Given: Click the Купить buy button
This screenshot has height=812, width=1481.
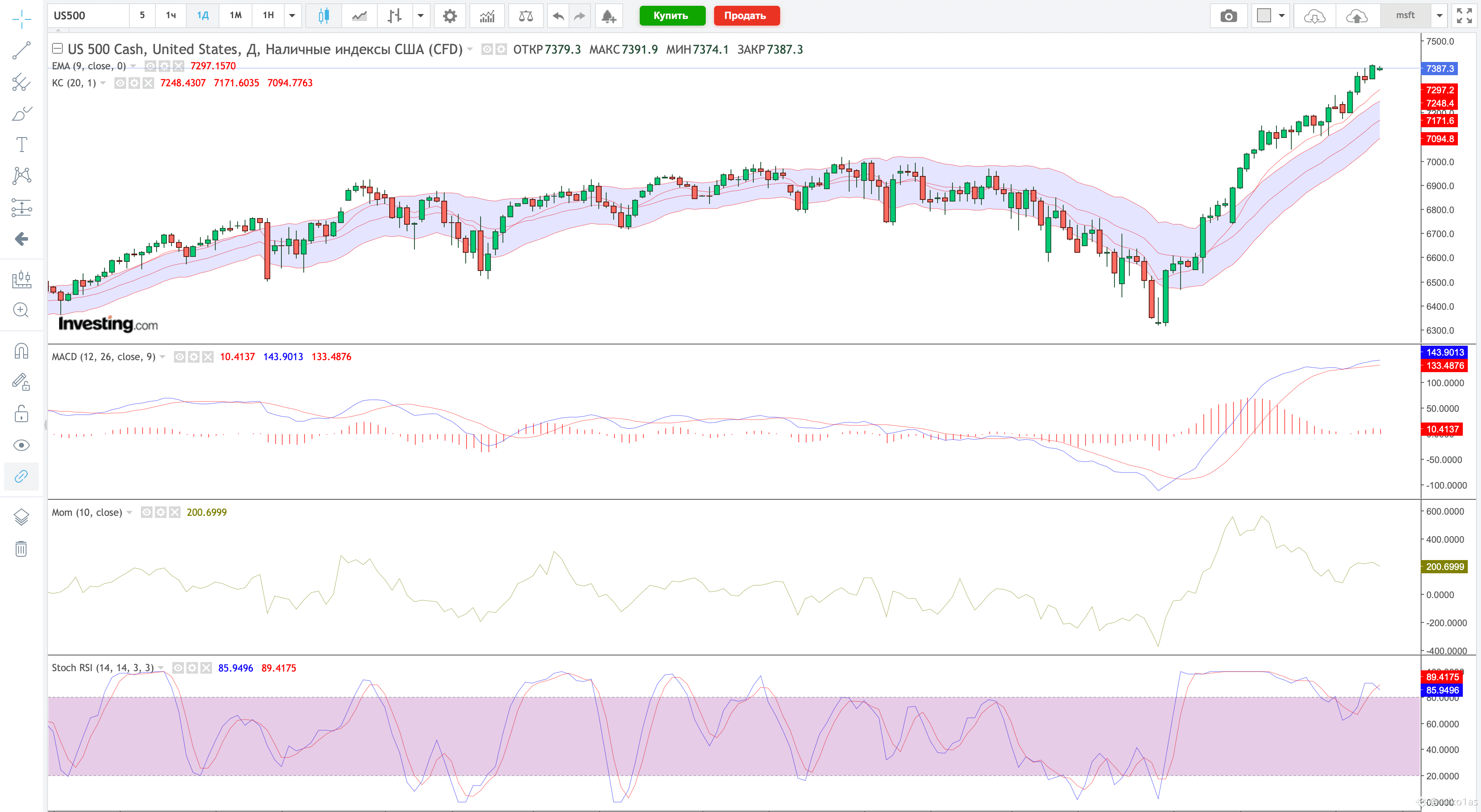Looking at the screenshot, I should click(671, 16).
